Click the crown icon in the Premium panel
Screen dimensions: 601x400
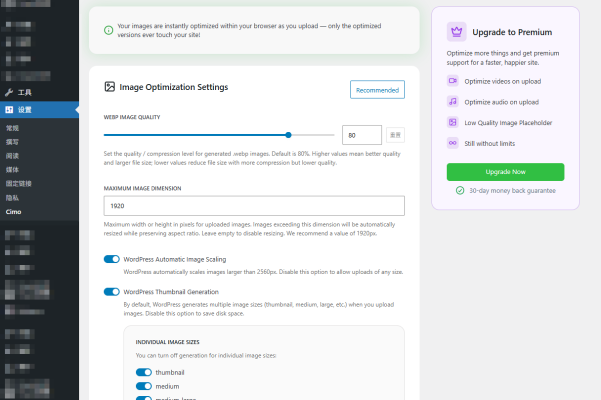(455, 32)
